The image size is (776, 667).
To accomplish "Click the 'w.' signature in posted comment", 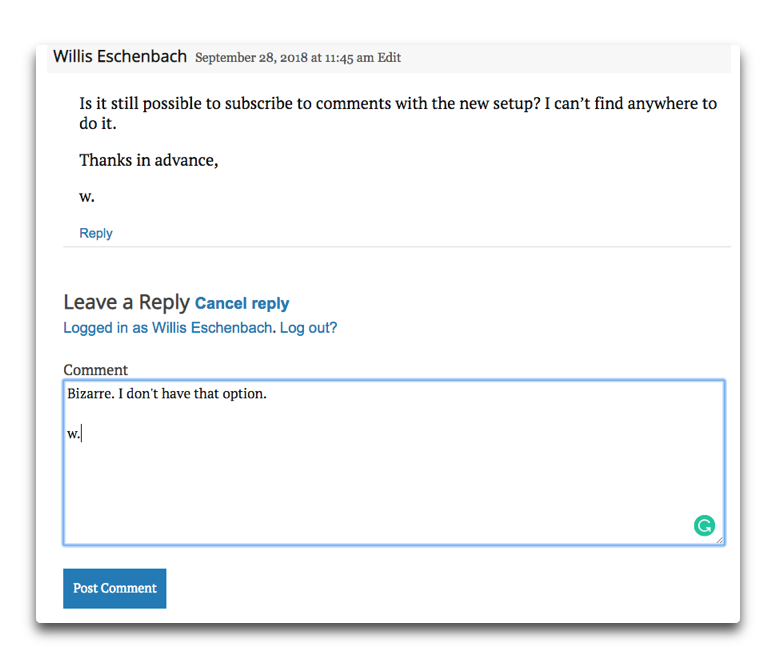I will (87, 197).
